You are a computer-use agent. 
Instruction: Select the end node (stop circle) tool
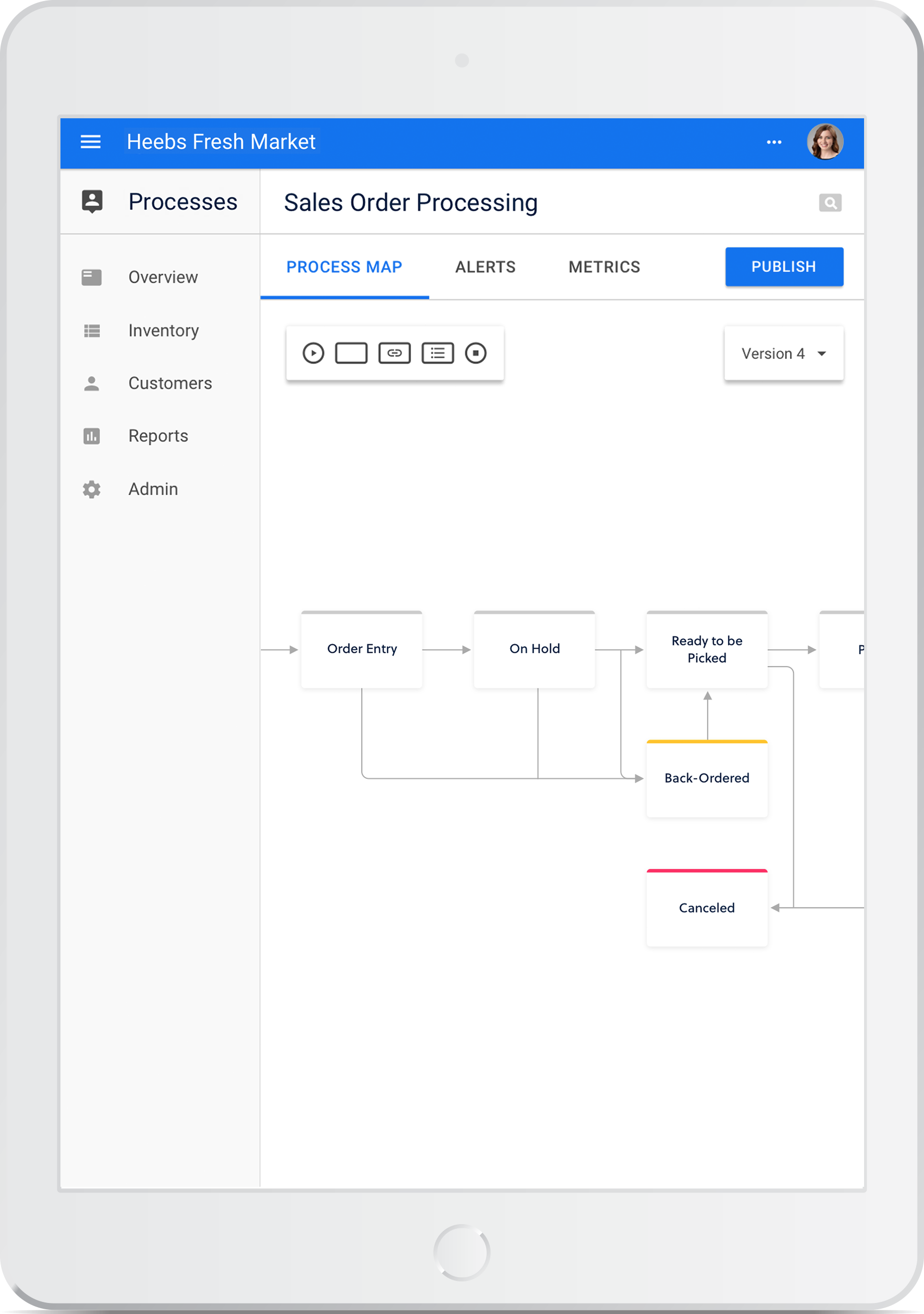pos(476,353)
